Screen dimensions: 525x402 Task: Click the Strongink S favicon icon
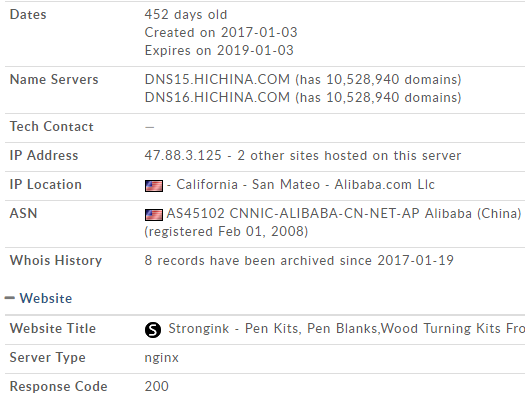click(153, 330)
